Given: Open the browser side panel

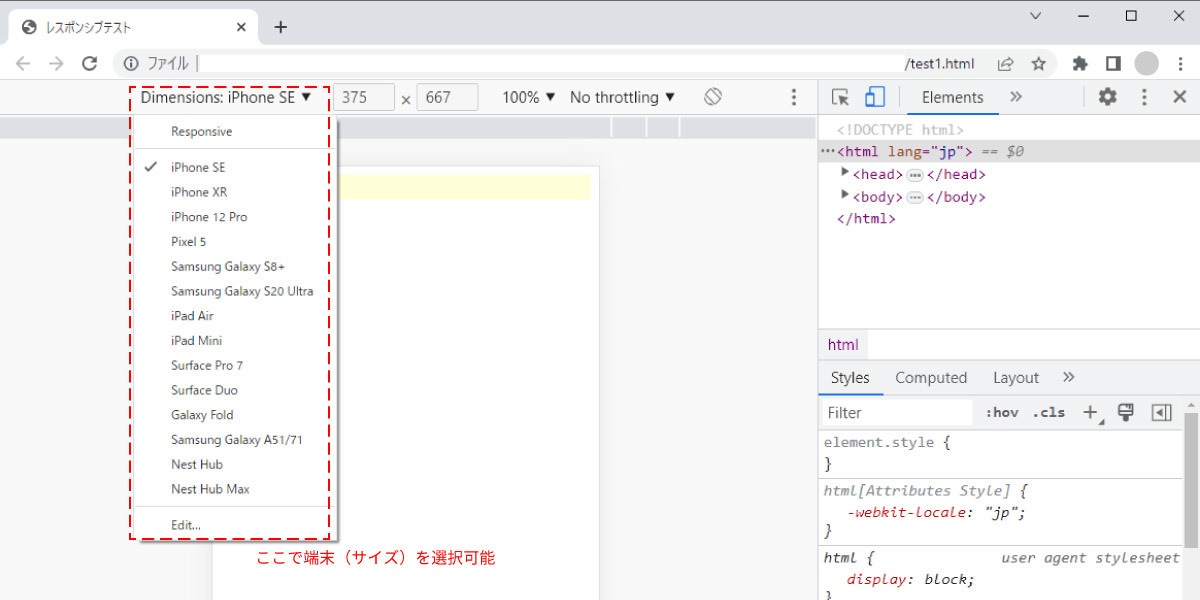Looking at the screenshot, I should coord(1113,63).
